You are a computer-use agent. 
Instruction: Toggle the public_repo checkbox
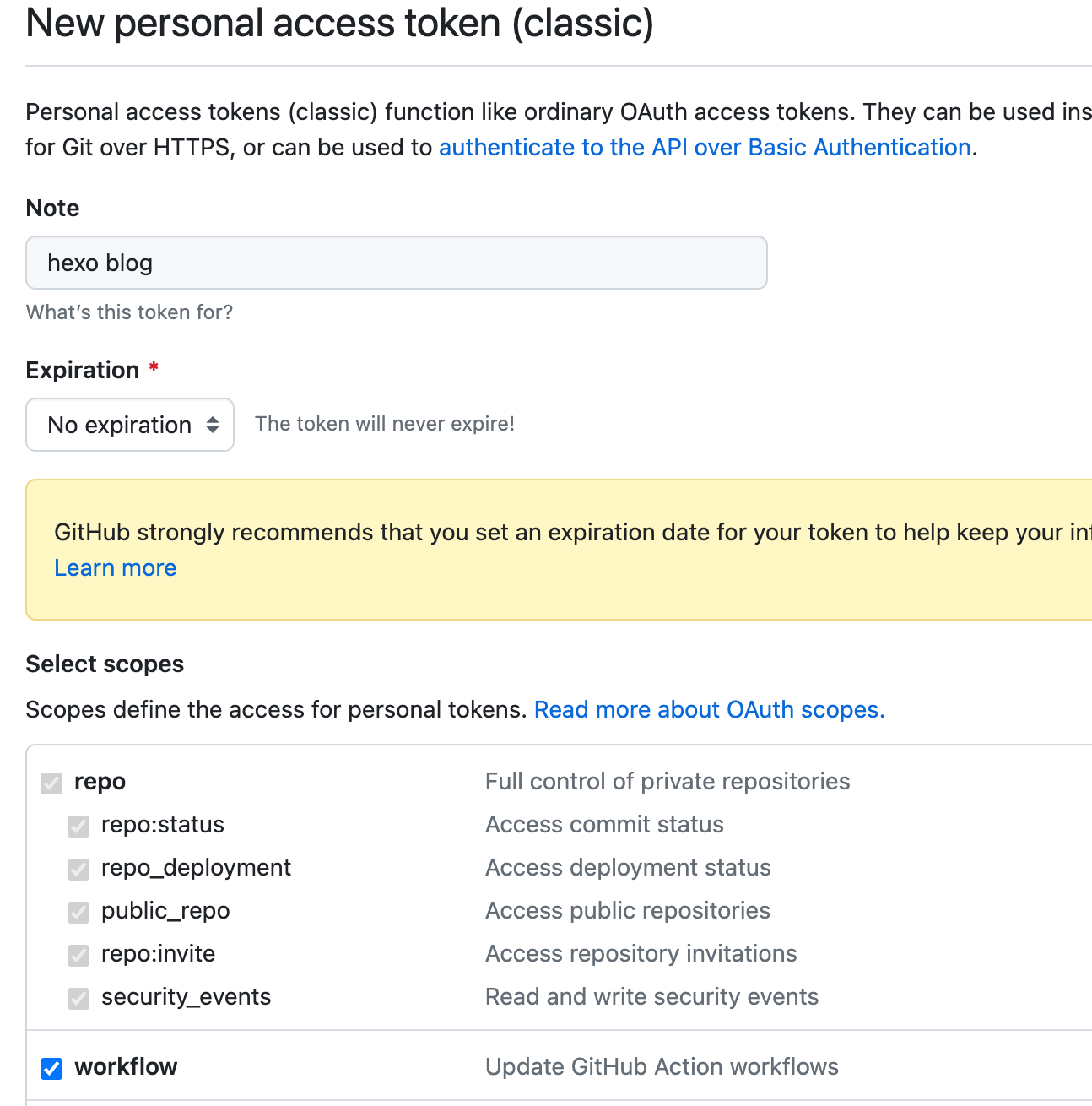pos(78,912)
